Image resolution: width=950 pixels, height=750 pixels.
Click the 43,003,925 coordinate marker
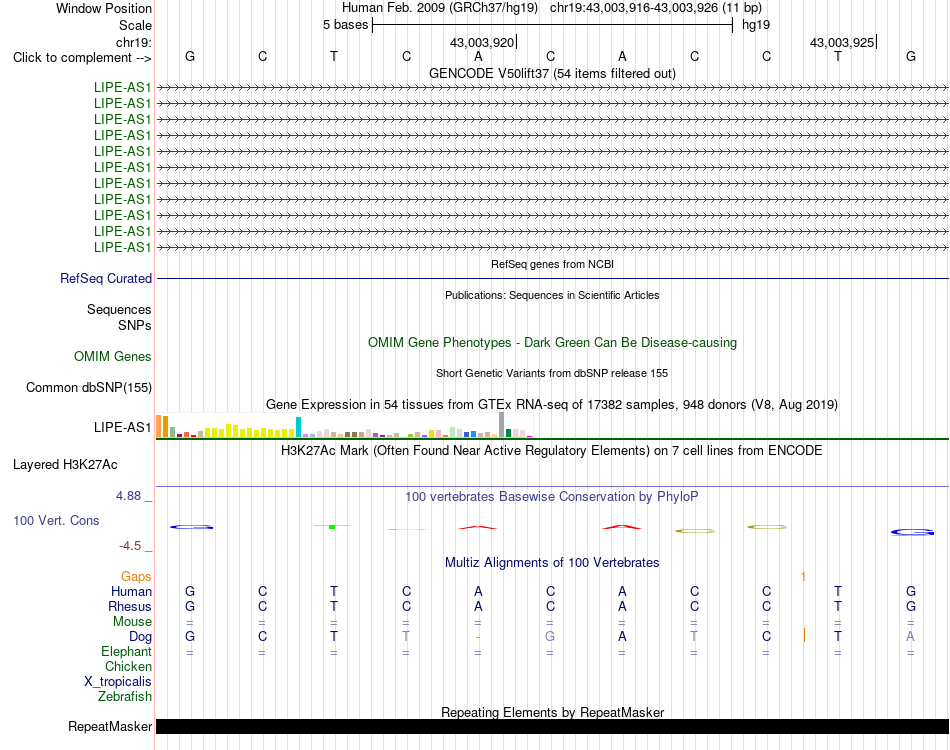pyautogui.click(x=842, y=42)
